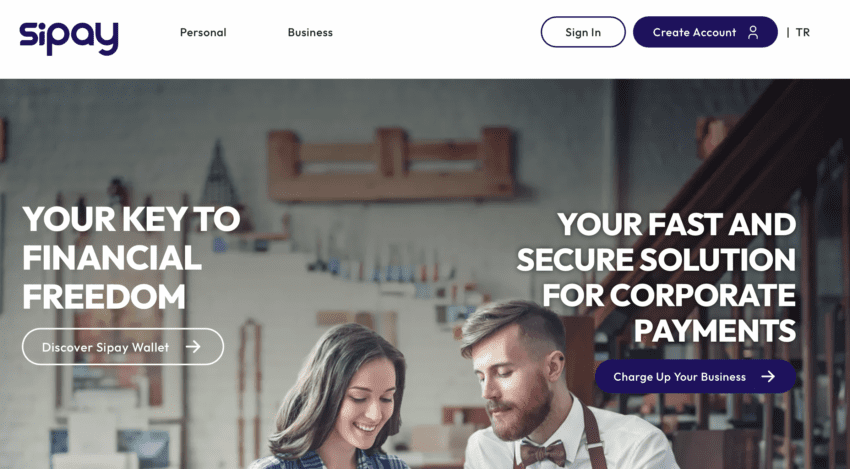
Task: Open Charge Up Your Business
Action: pos(696,376)
